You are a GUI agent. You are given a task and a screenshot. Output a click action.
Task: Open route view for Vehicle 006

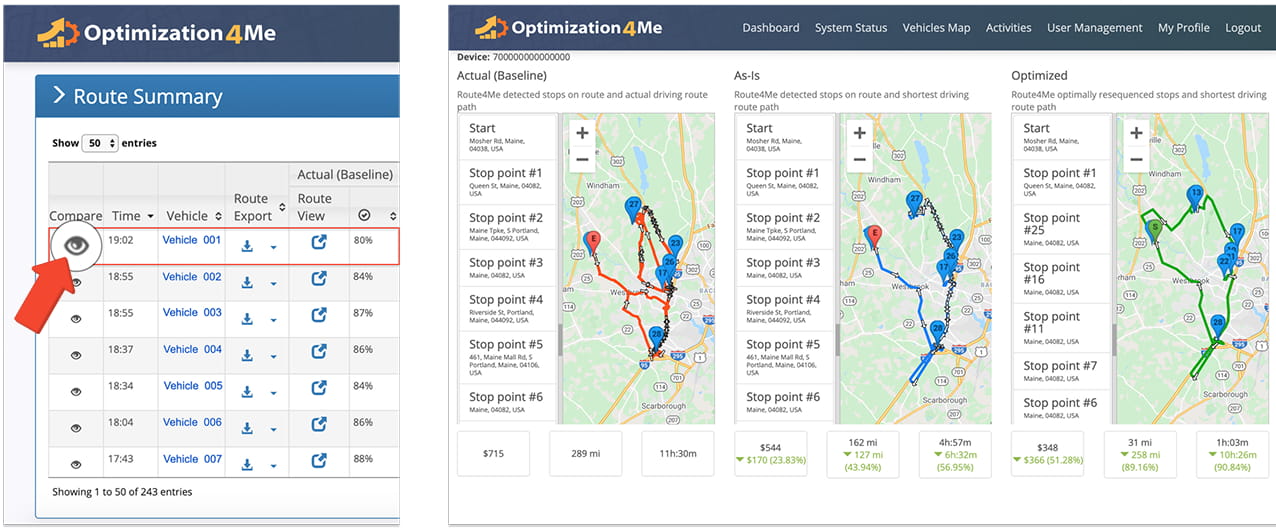pyautogui.click(x=319, y=424)
